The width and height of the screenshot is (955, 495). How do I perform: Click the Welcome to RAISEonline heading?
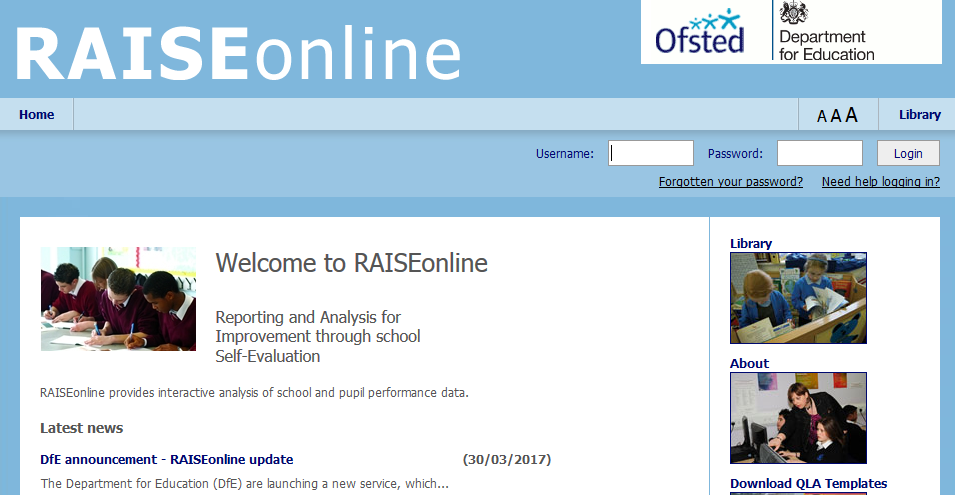point(351,263)
